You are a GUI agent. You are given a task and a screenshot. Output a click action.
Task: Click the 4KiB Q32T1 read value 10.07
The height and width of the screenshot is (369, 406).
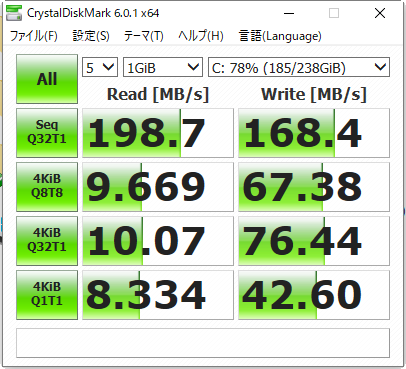[x=158, y=241]
